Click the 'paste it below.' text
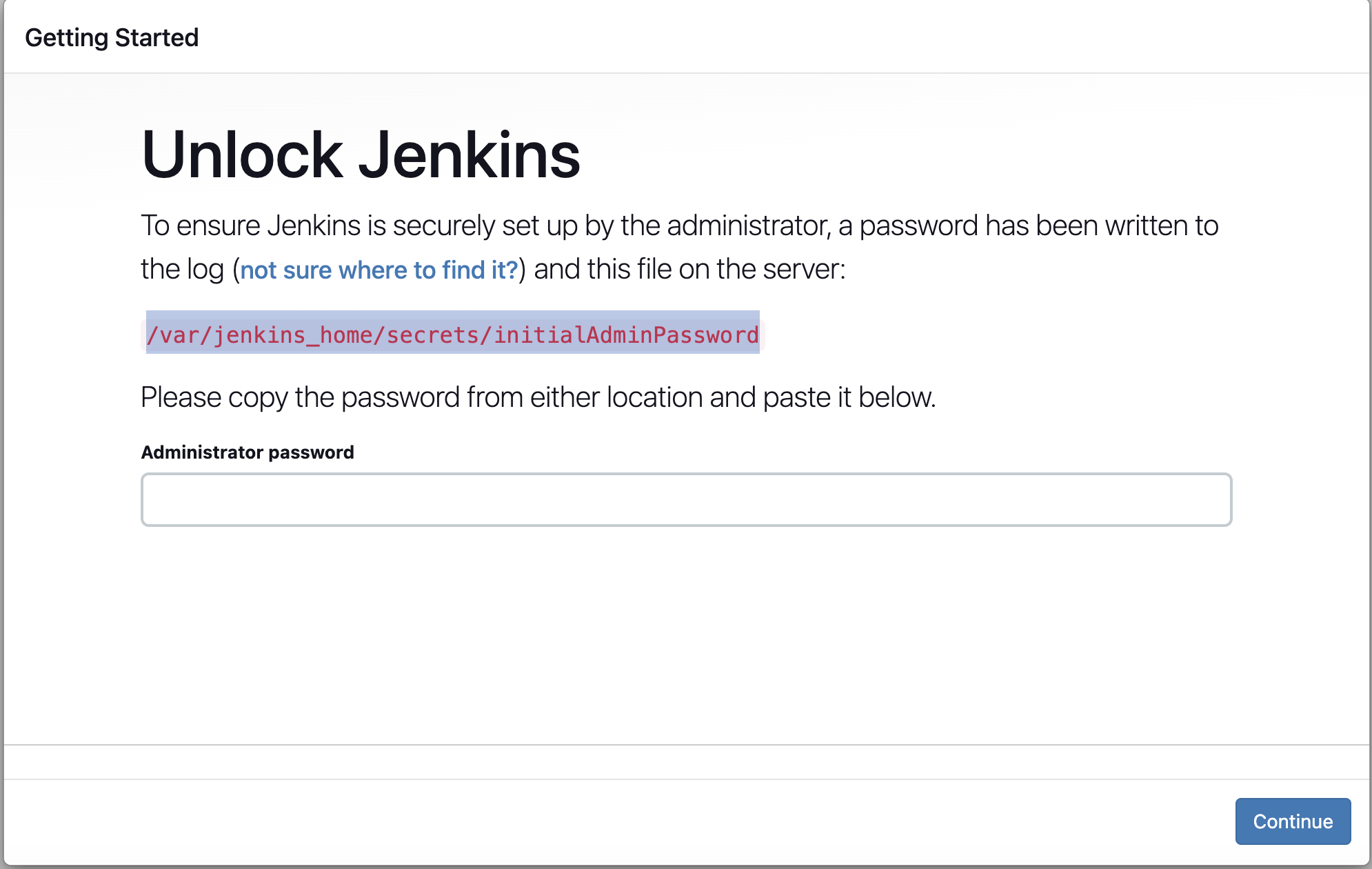The height and width of the screenshot is (869, 1372). pyautogui.click(x=849, y=397)
